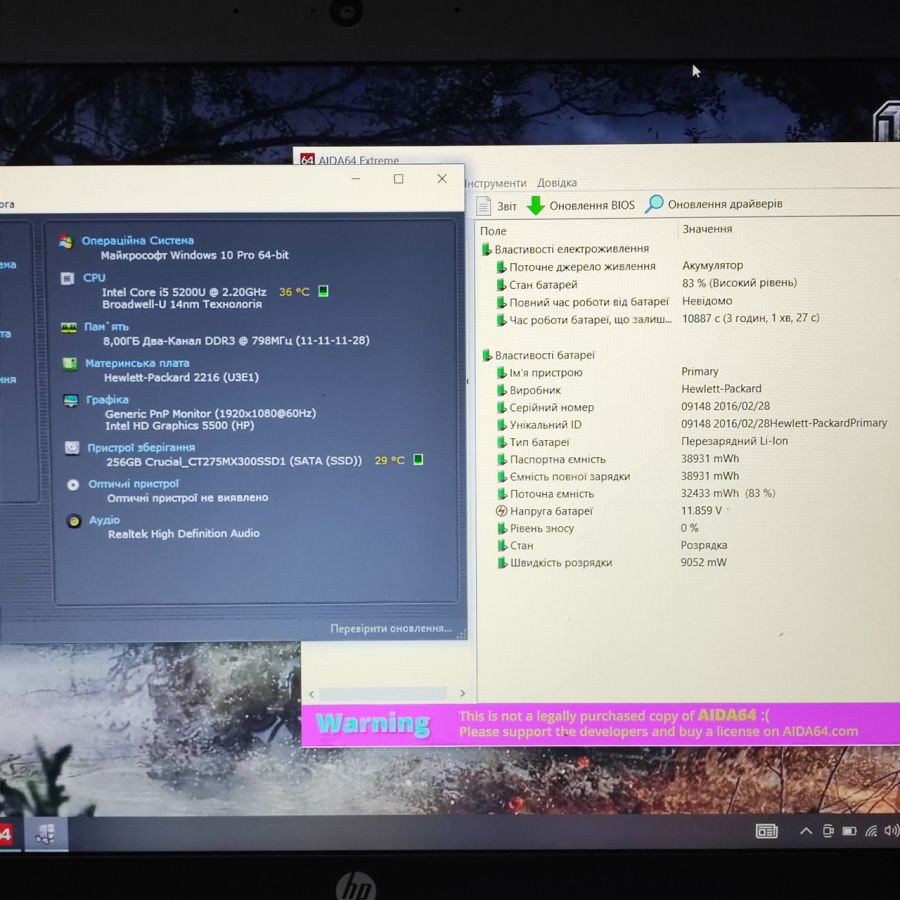Click the green temperature indicator next to 29 °C

tap(418, 459)
